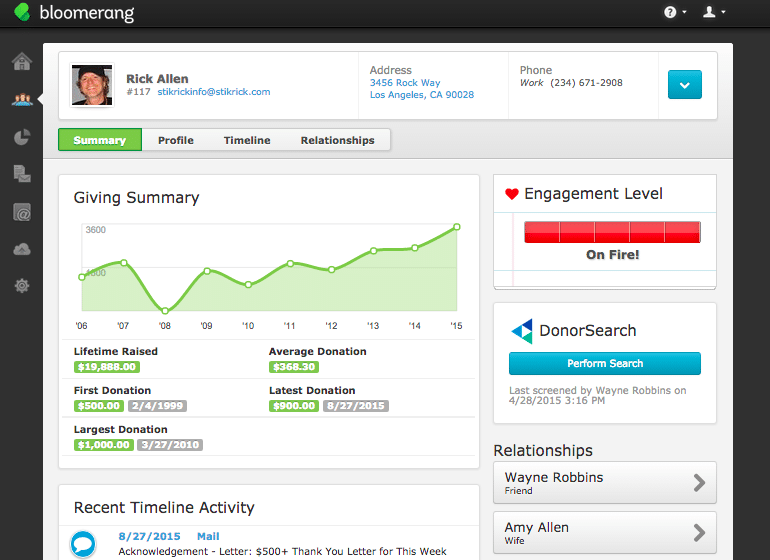Click the stikrickinfo@stikrick.com email link
Viewport: 770px width, 560px height.
click(x=214, y=92)
